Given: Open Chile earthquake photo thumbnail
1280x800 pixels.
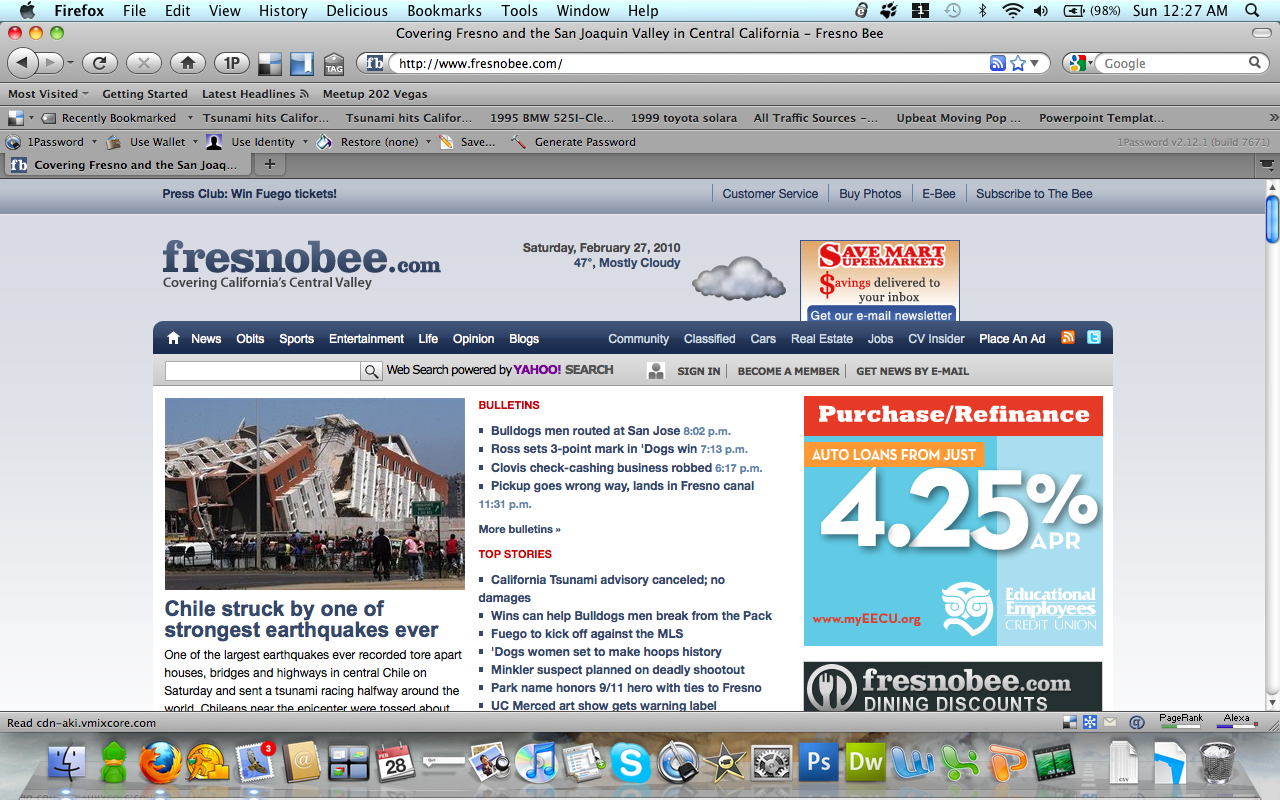Looking at the screenshot, I should coord(314,494).
